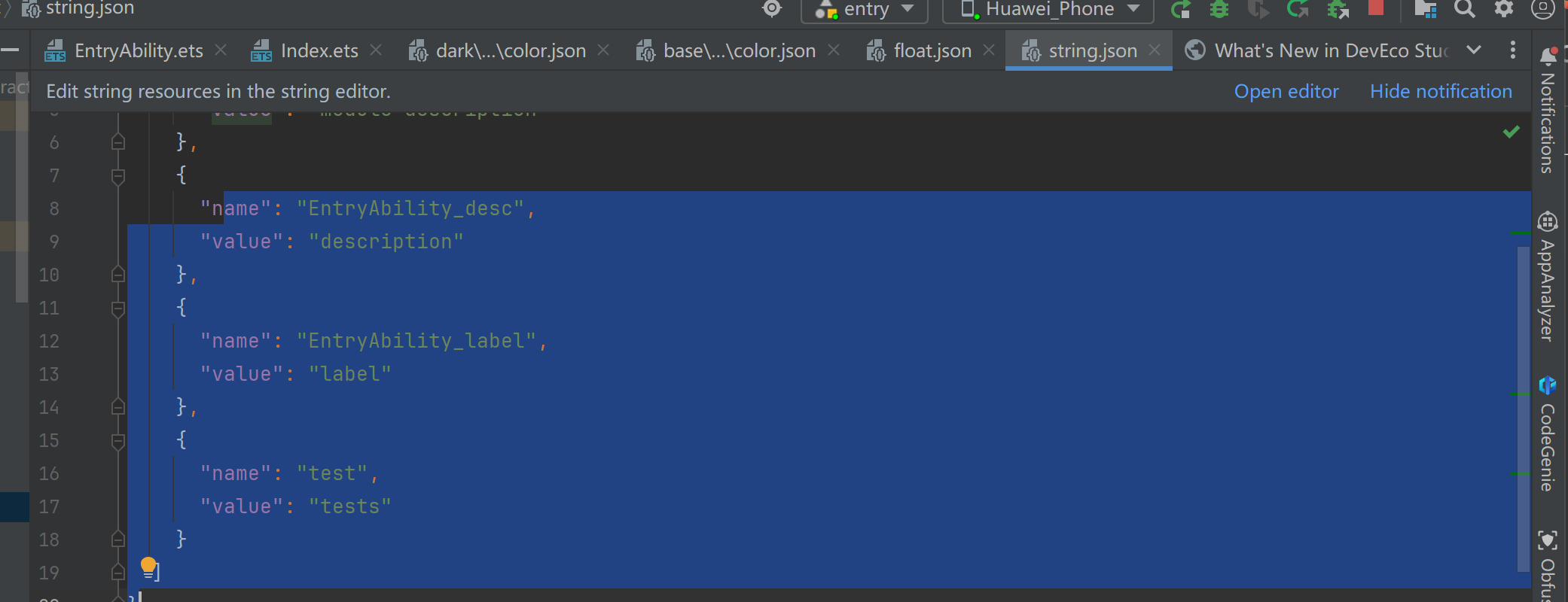1568x602 pixels.
Task: Click the attach debugger to process icon
Action: [1338, 9]
